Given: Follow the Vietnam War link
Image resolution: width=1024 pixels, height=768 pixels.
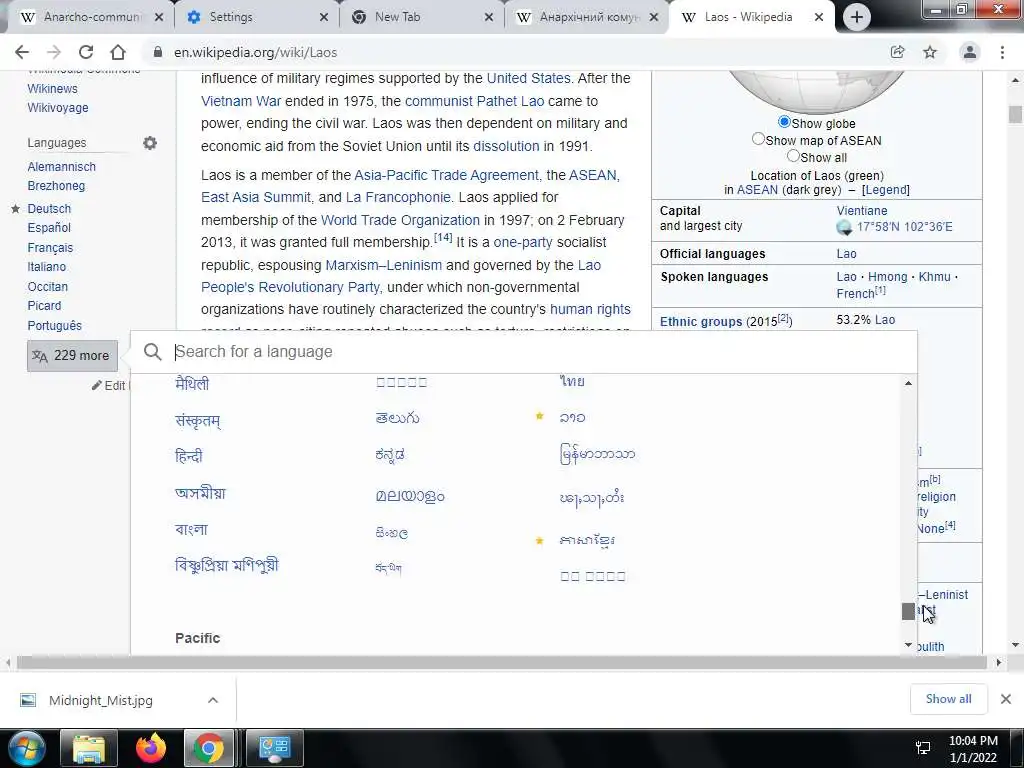Looking at the screenshot, I should (x=241, y=101).
